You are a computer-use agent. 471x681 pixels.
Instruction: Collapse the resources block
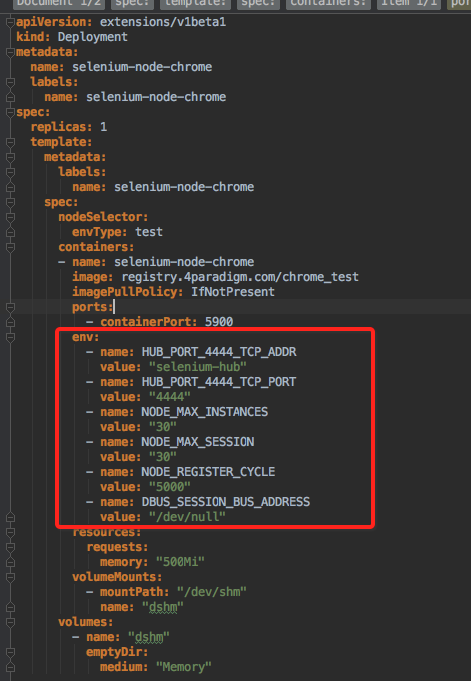tap(10, 532)
